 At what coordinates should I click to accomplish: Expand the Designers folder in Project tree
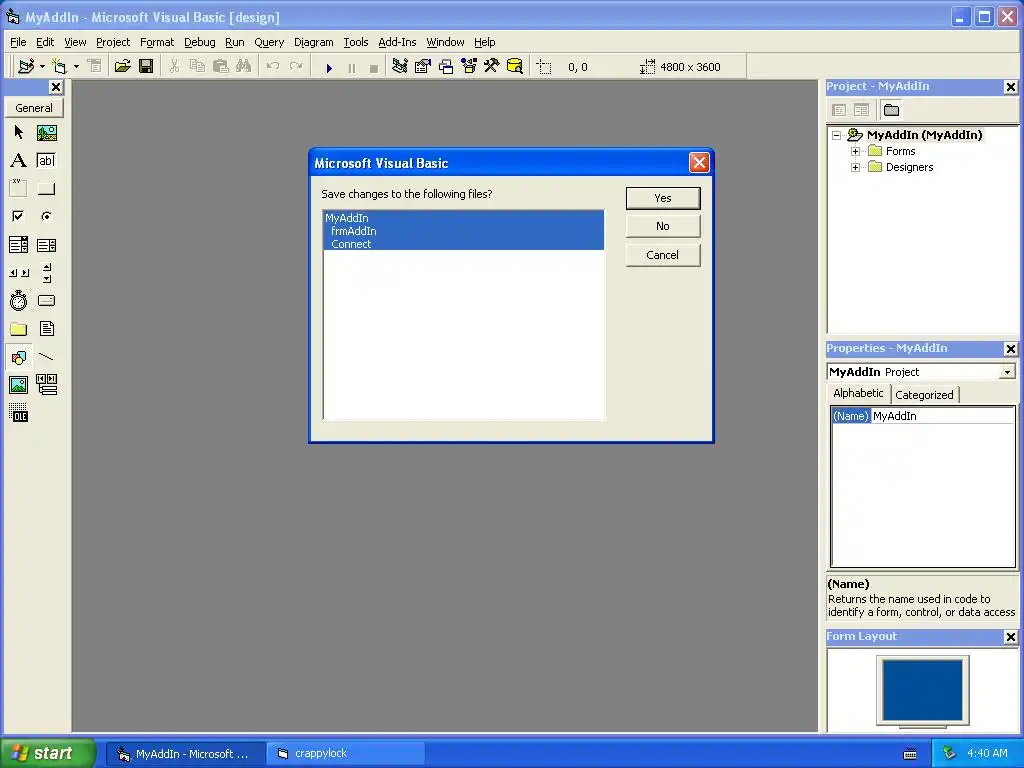(855, 167)
